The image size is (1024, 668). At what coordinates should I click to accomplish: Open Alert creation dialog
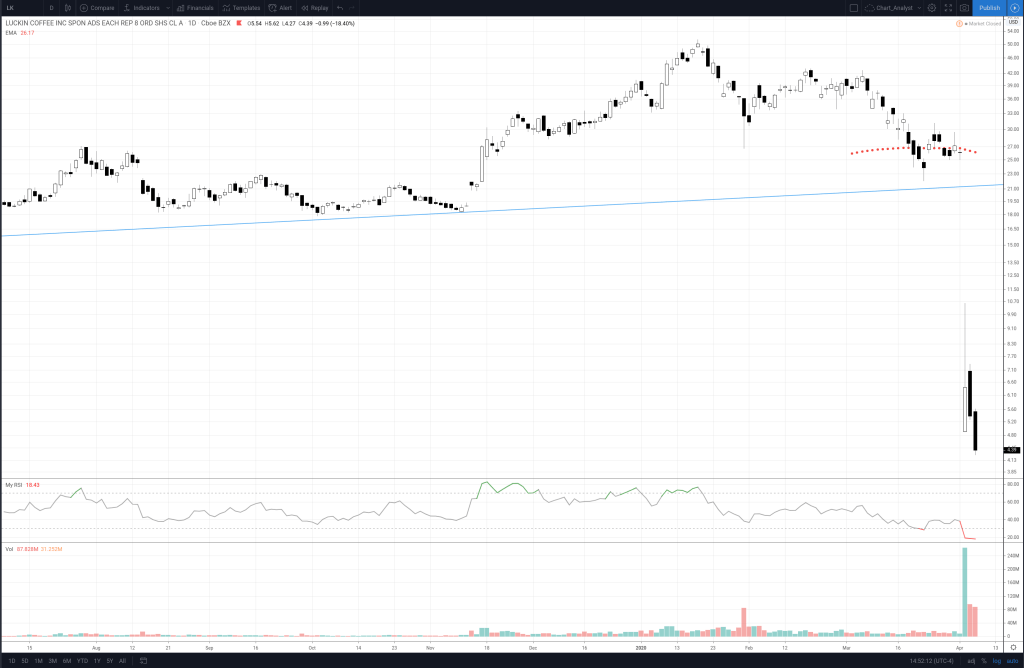pos(280,7)
